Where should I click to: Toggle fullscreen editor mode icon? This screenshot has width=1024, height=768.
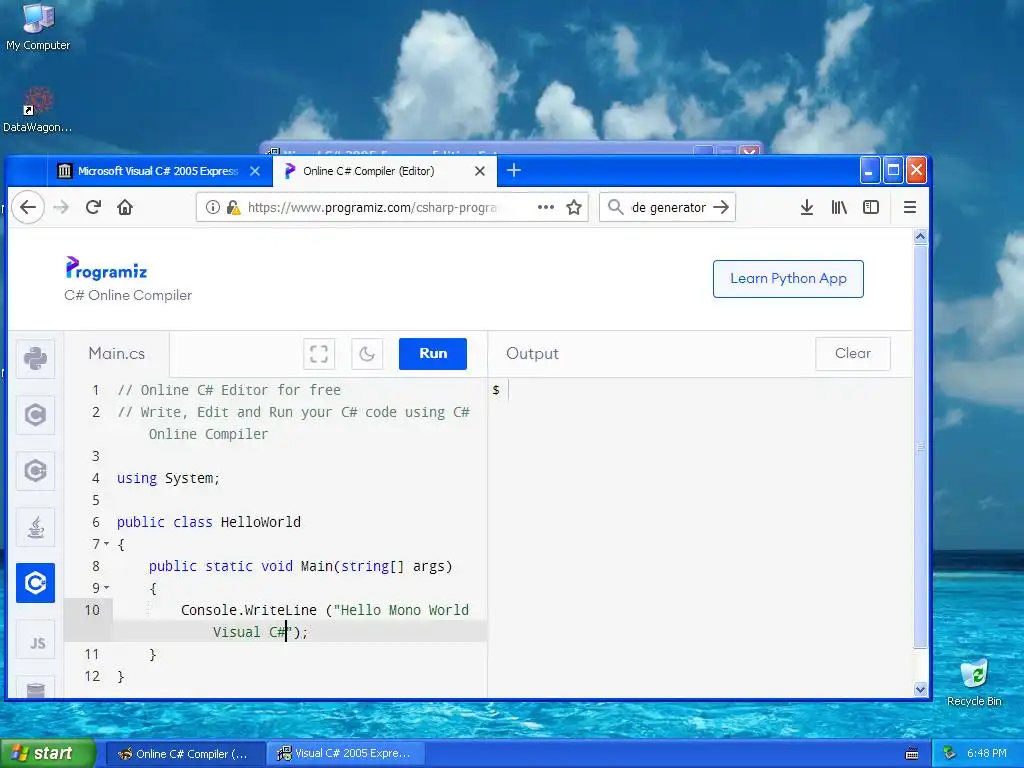[x=319, y=354]
